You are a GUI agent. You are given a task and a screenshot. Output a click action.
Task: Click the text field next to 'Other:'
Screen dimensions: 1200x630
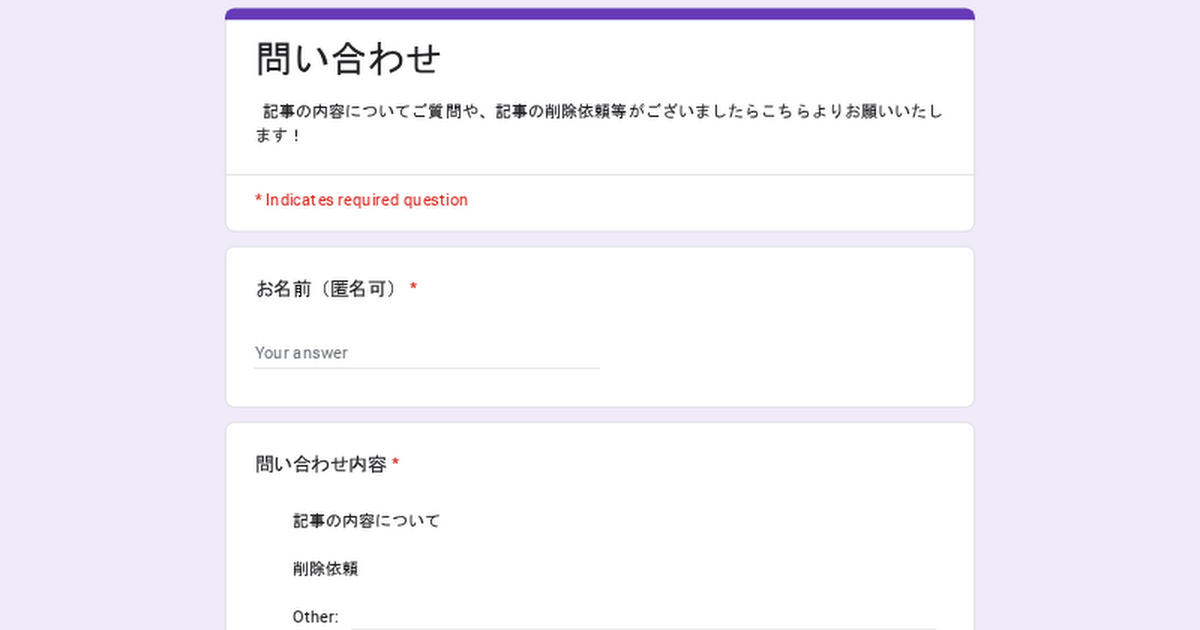640,616
